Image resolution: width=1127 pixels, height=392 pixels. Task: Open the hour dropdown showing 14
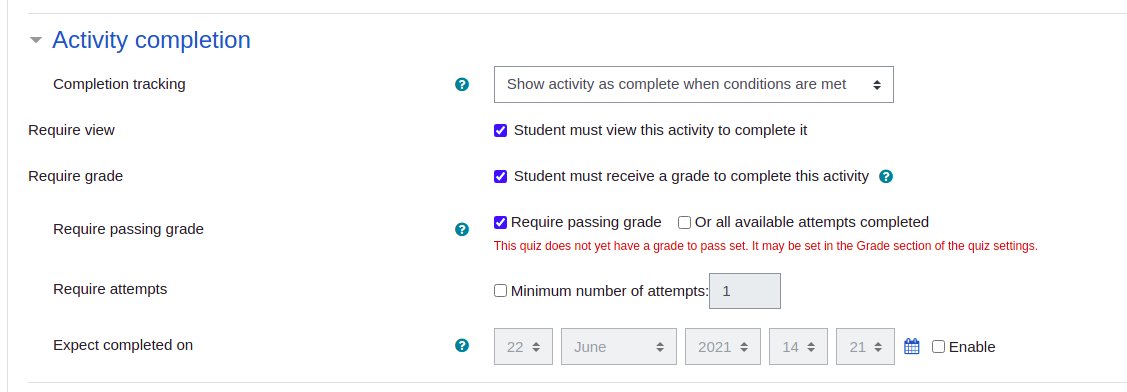(x=799, y=347)
